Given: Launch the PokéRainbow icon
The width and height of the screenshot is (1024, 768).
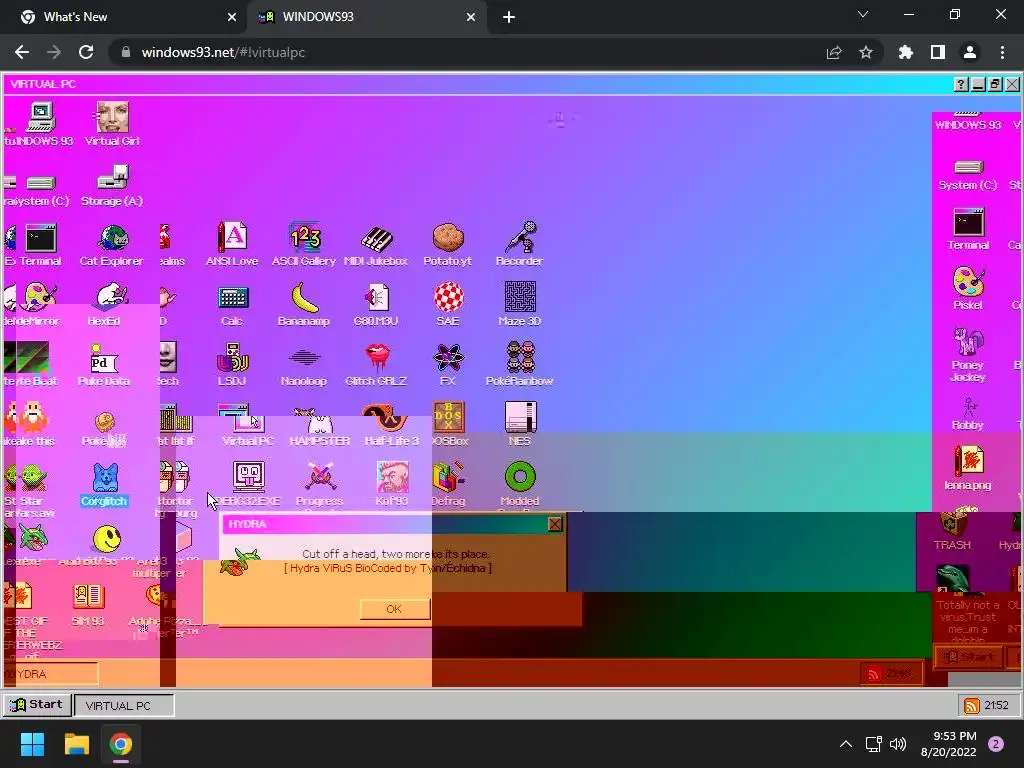Looking at the screenshot, I should [x=520, y=365].
